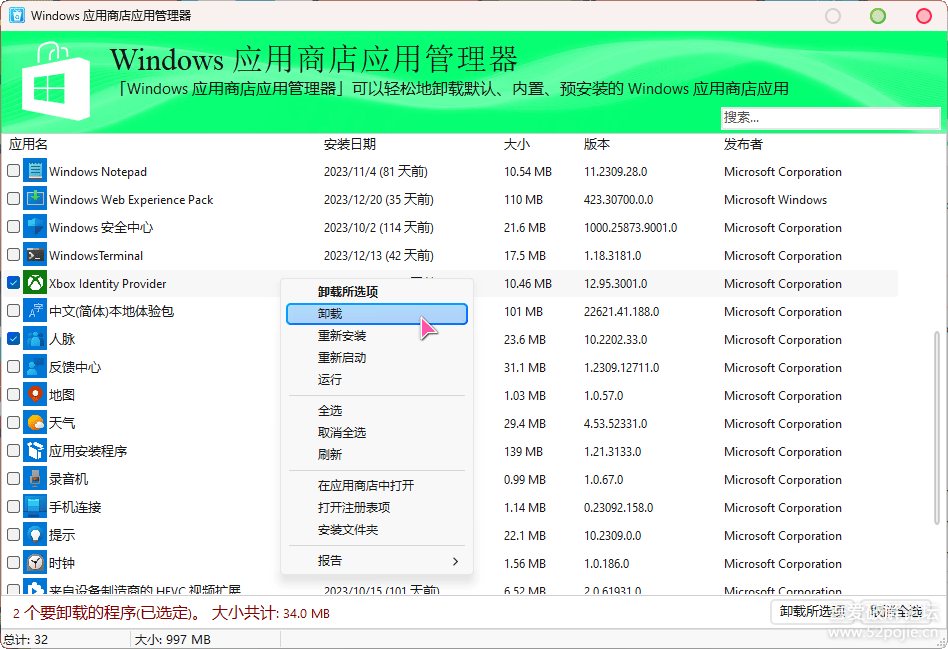Choose 在应用商店中打开 menu entry

pos(377,486)
